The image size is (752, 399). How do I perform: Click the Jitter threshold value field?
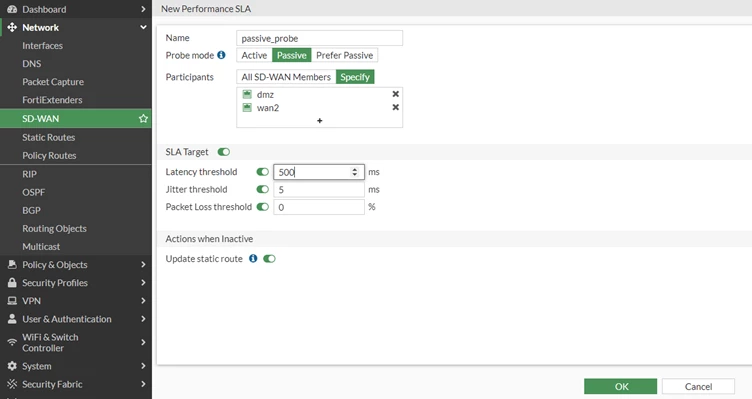point(319,189)
